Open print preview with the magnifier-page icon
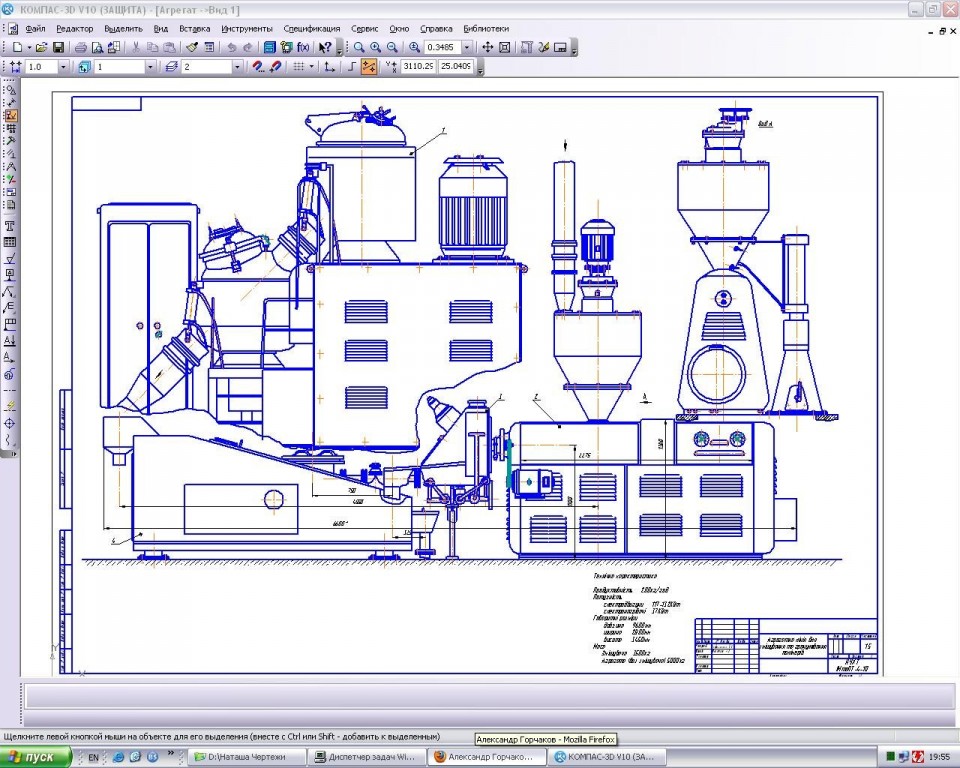 (97, 48)
